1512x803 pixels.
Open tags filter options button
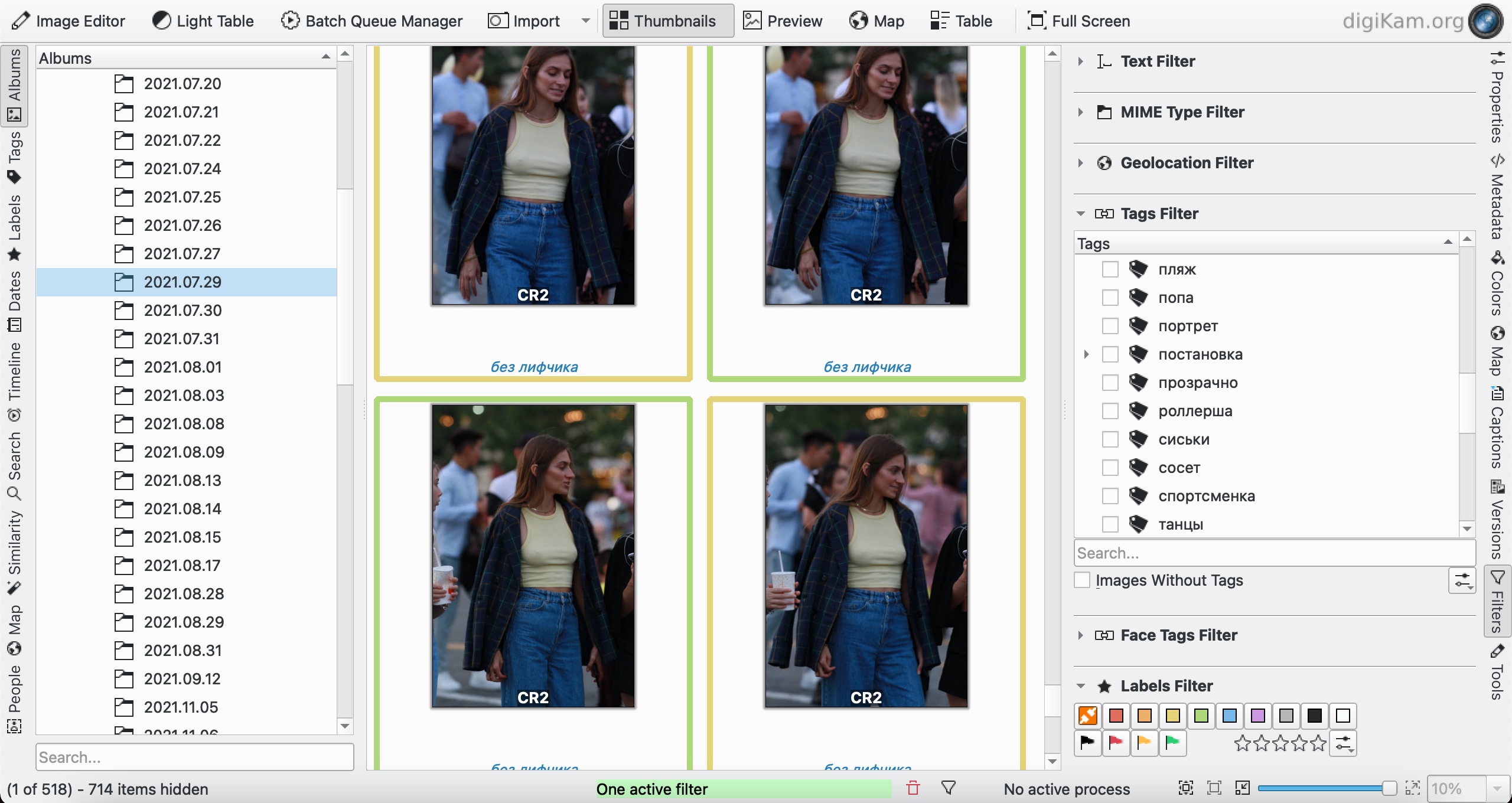(x=1462, y=580)
